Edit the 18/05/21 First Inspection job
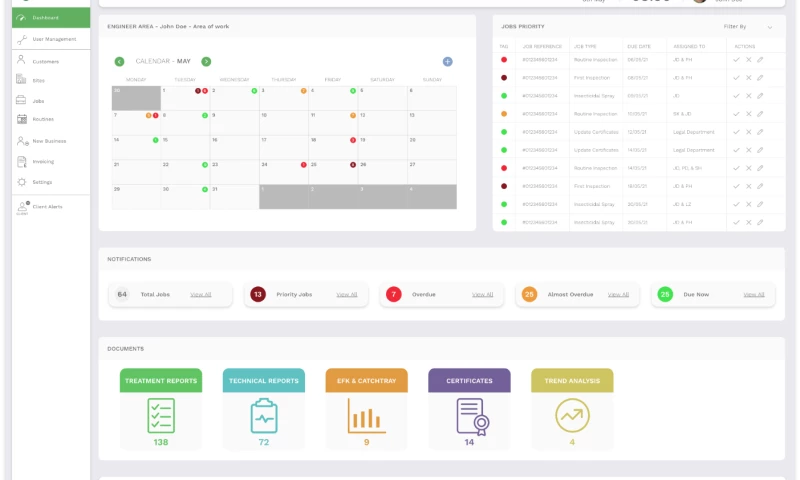800x480 pixels. coord(760,186)
